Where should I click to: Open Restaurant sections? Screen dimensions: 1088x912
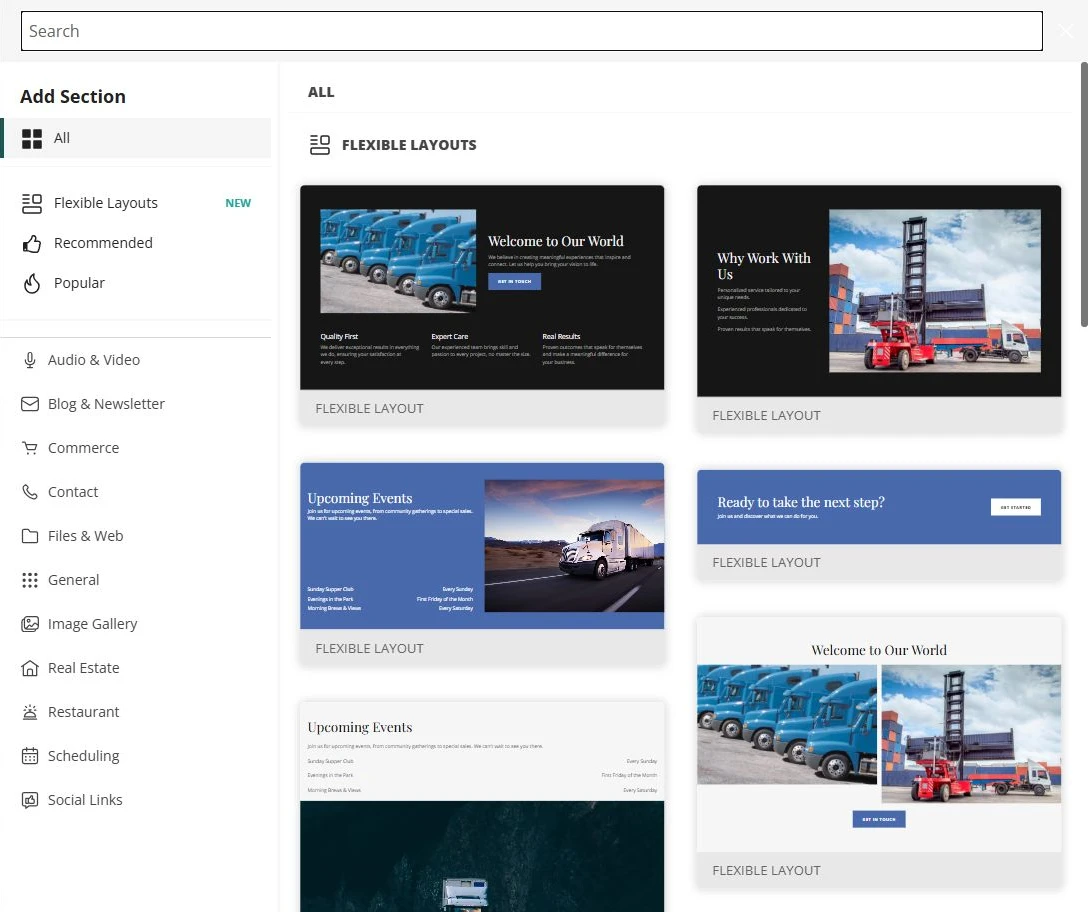pos(136,712)
